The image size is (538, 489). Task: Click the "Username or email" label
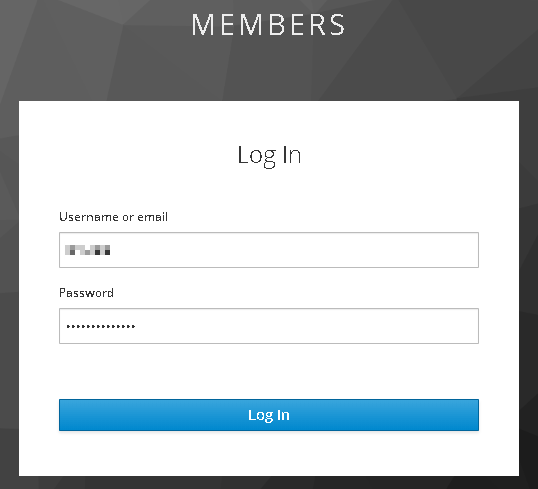tap(113, 217)
